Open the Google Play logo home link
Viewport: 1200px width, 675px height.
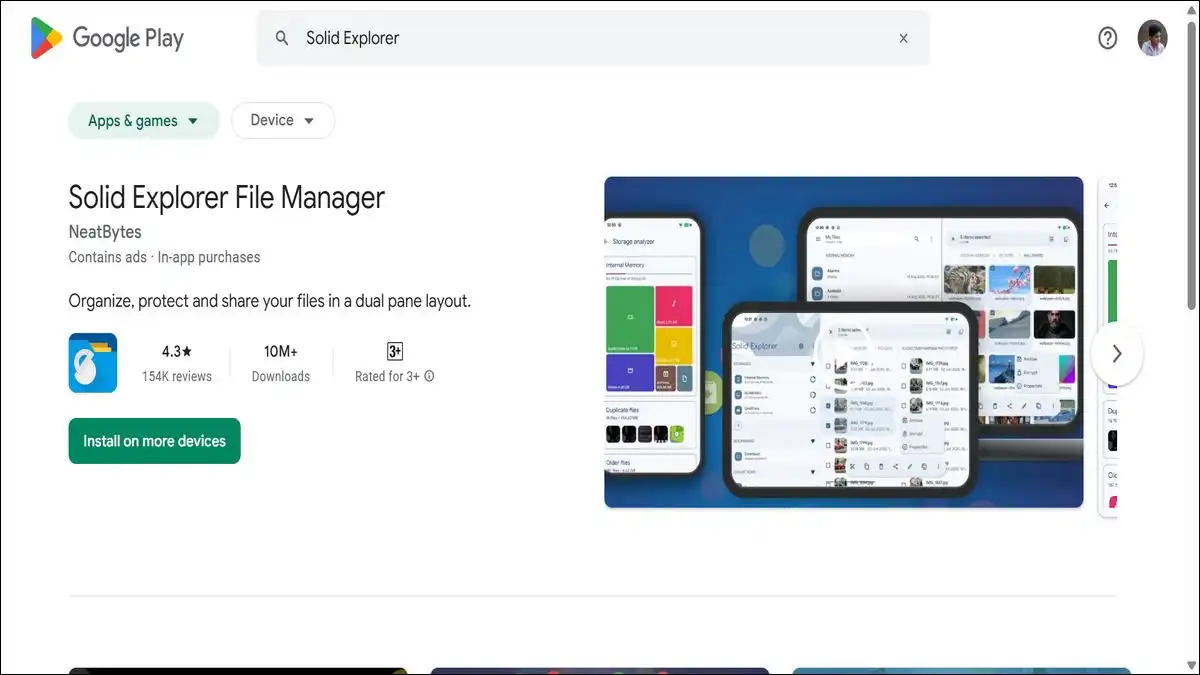[x=107, y=38]
